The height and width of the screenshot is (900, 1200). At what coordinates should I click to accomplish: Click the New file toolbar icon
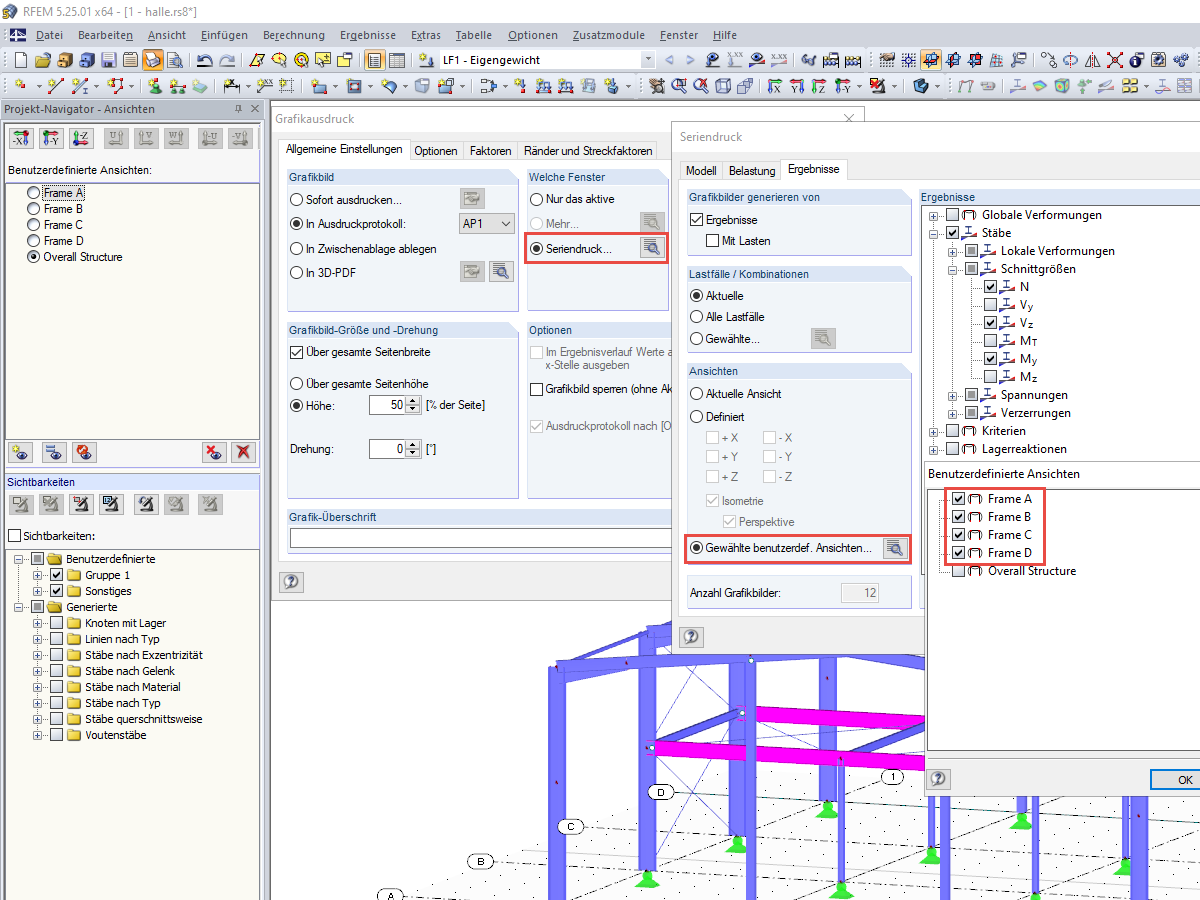pyautogui.click(x=21, y=60)
